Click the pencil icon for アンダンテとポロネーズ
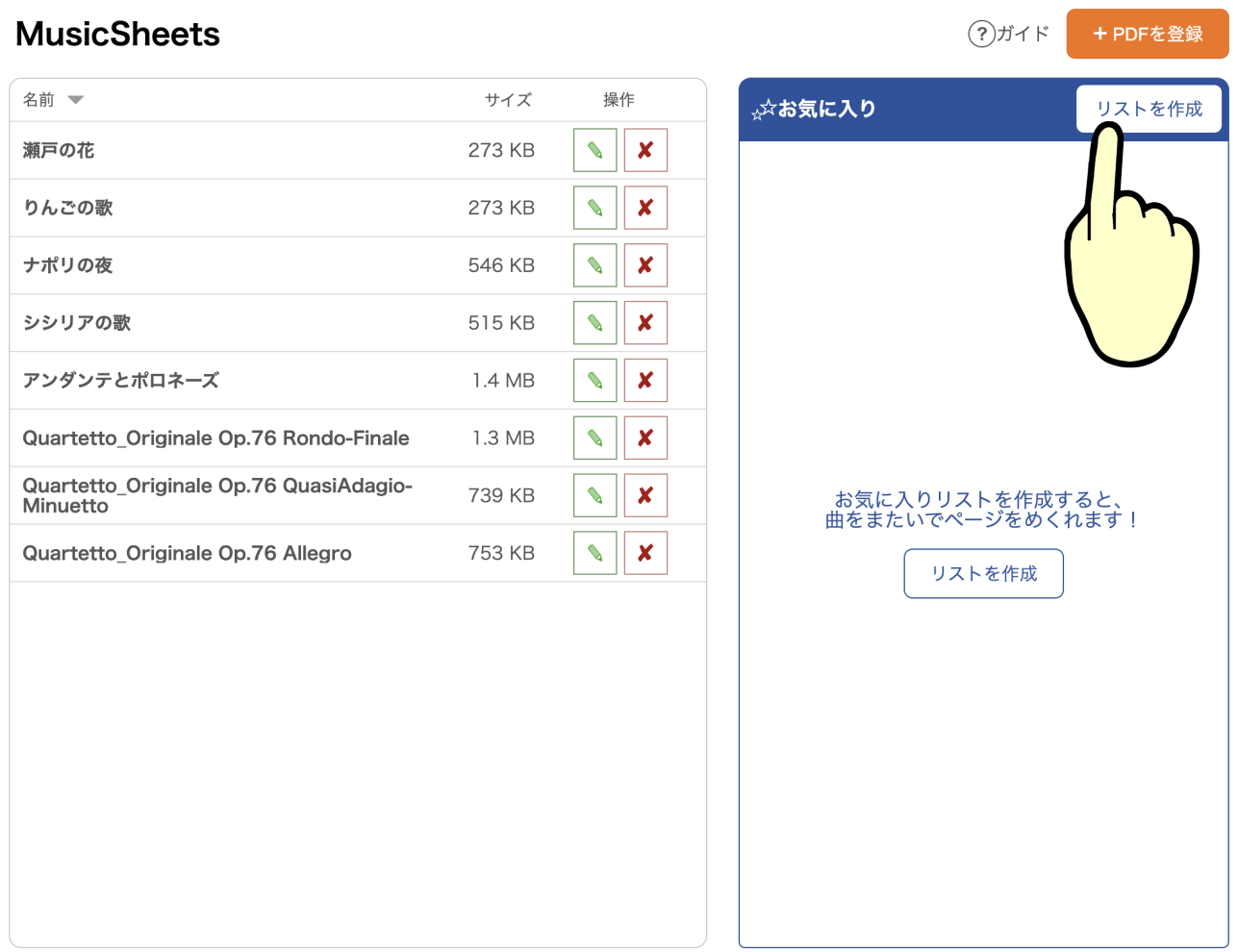 pos(594,381)
